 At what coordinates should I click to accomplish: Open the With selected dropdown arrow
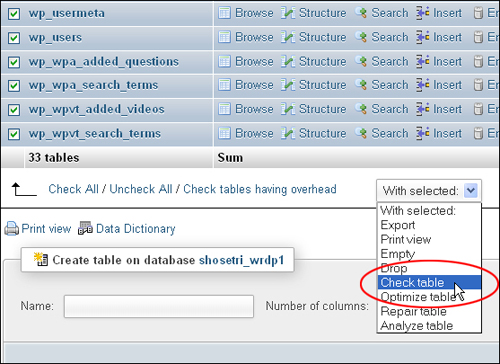[471, 191]
